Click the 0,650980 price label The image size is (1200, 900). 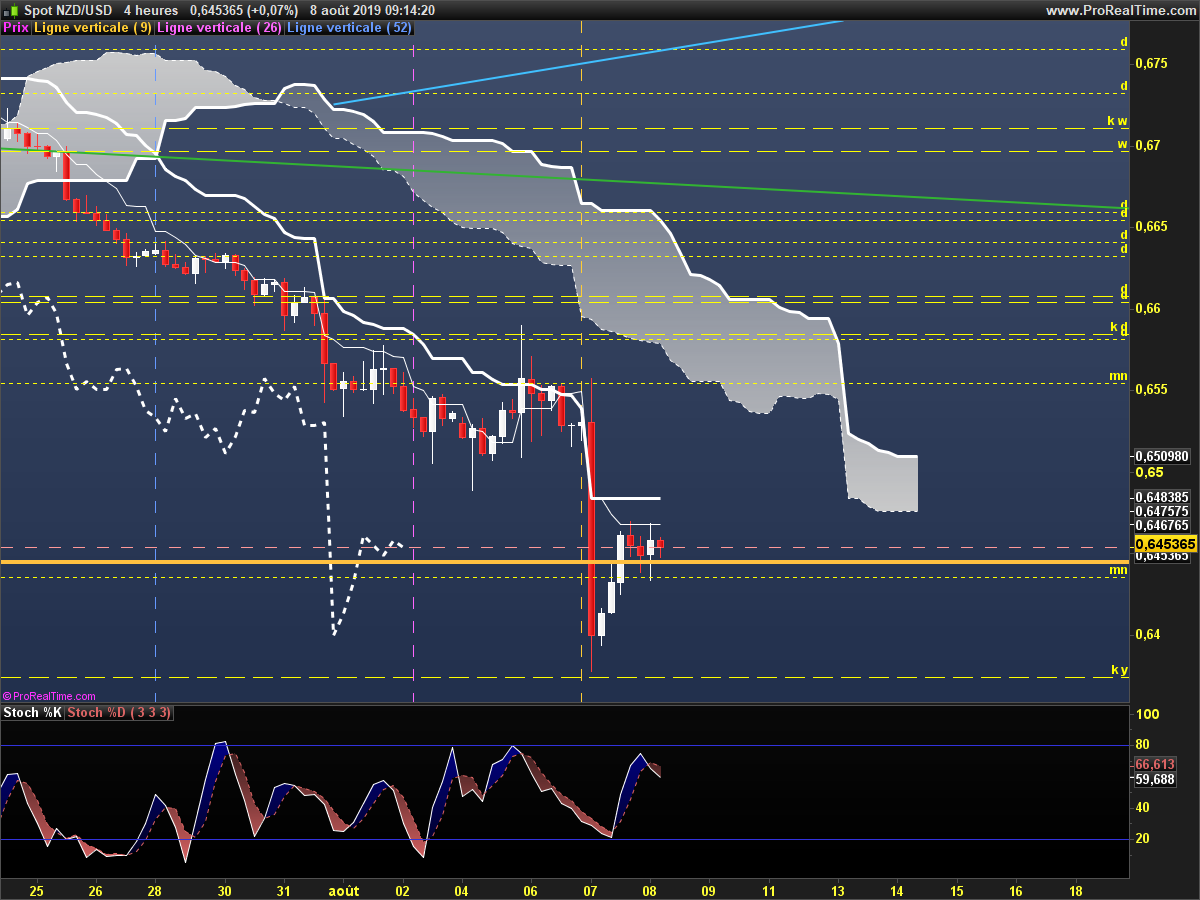1162,456
